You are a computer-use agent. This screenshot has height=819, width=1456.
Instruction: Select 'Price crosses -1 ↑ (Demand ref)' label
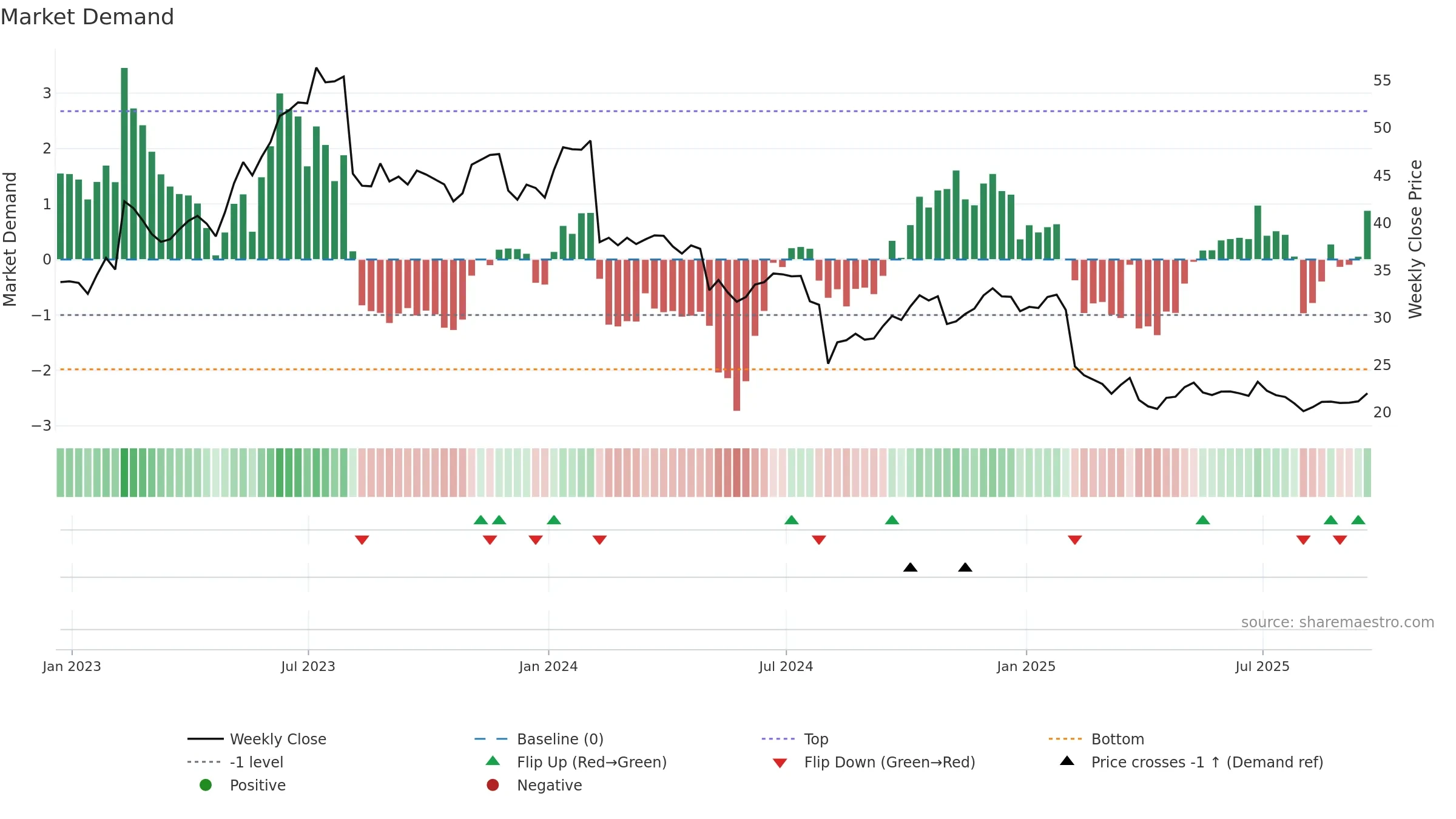click(x=1207, y=762)
